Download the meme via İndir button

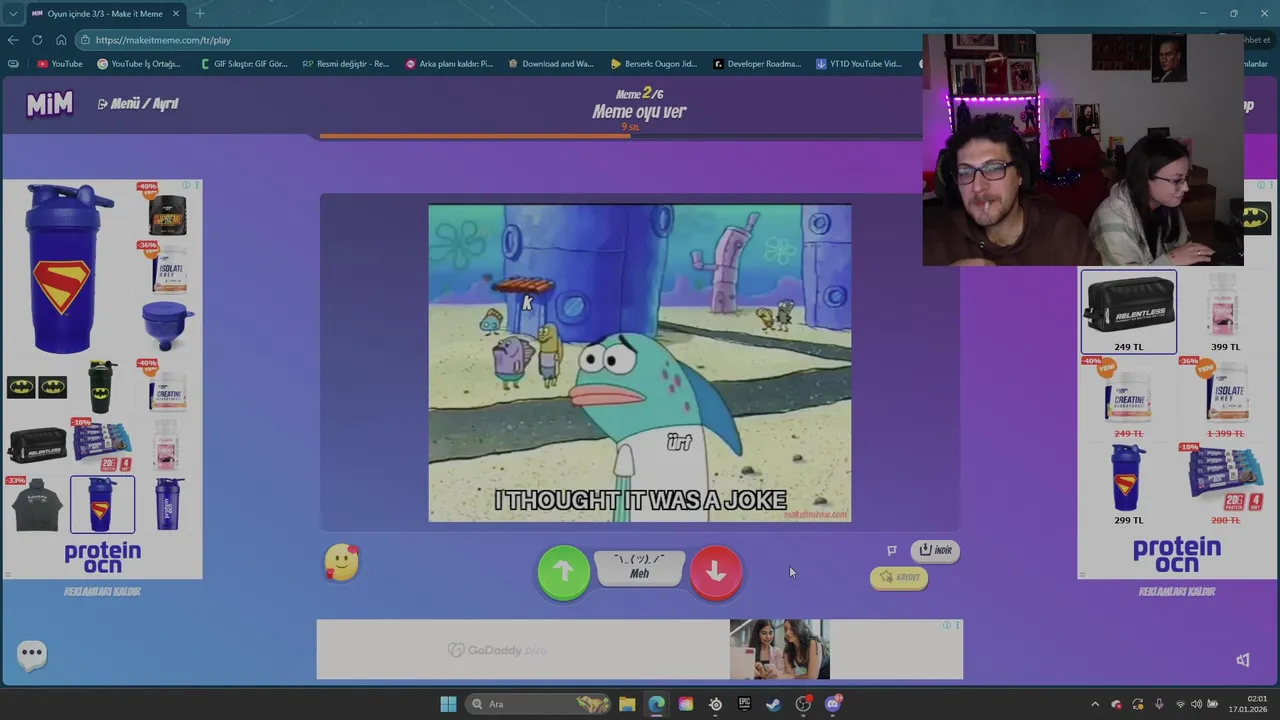click(935, 550)
